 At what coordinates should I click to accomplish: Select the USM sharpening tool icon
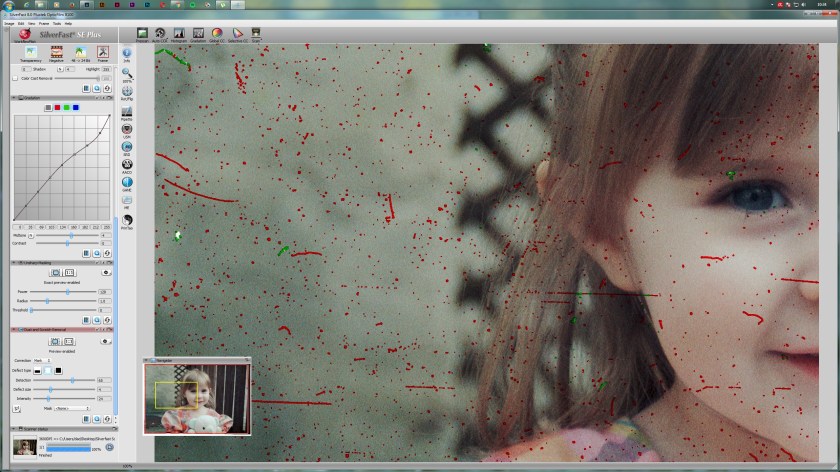(x=127, y=130)
